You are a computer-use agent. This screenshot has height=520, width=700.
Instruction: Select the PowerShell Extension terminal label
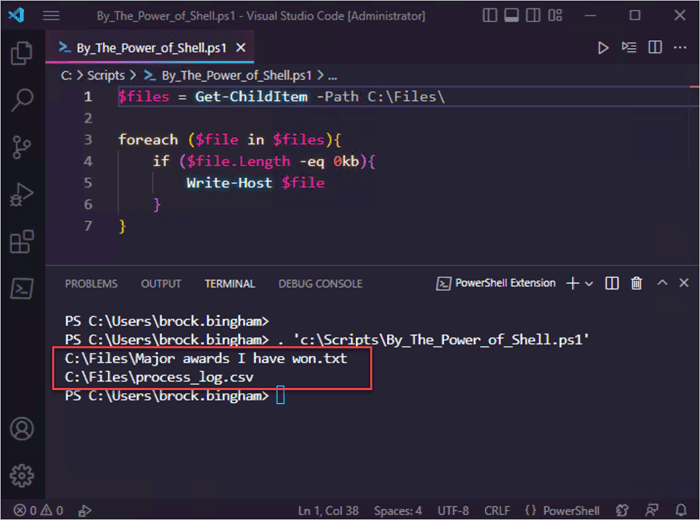pyautogui.click(x=496, y=283)
